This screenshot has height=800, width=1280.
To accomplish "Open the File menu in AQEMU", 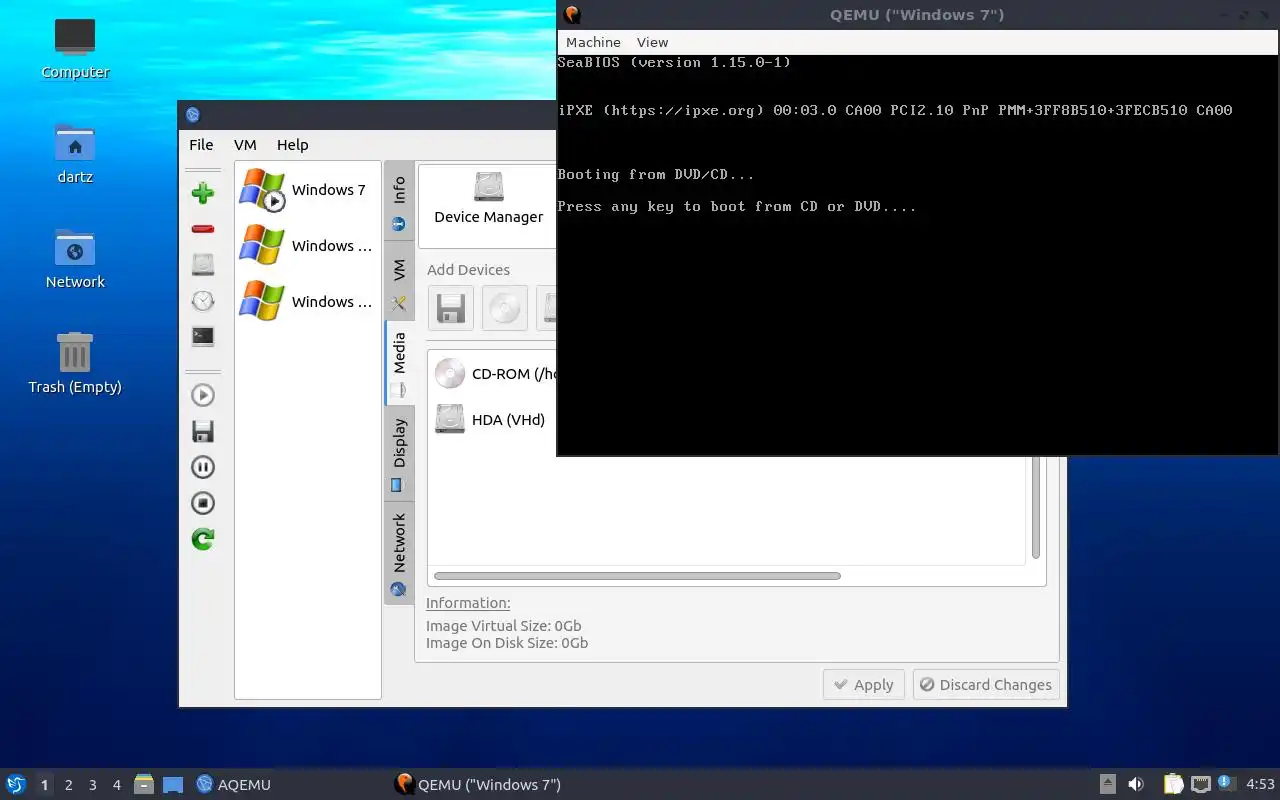I will coord(201,144).
